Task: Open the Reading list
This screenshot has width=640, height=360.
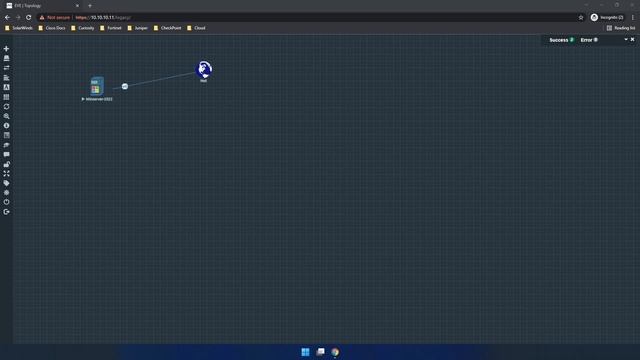Action: [621, 28]
